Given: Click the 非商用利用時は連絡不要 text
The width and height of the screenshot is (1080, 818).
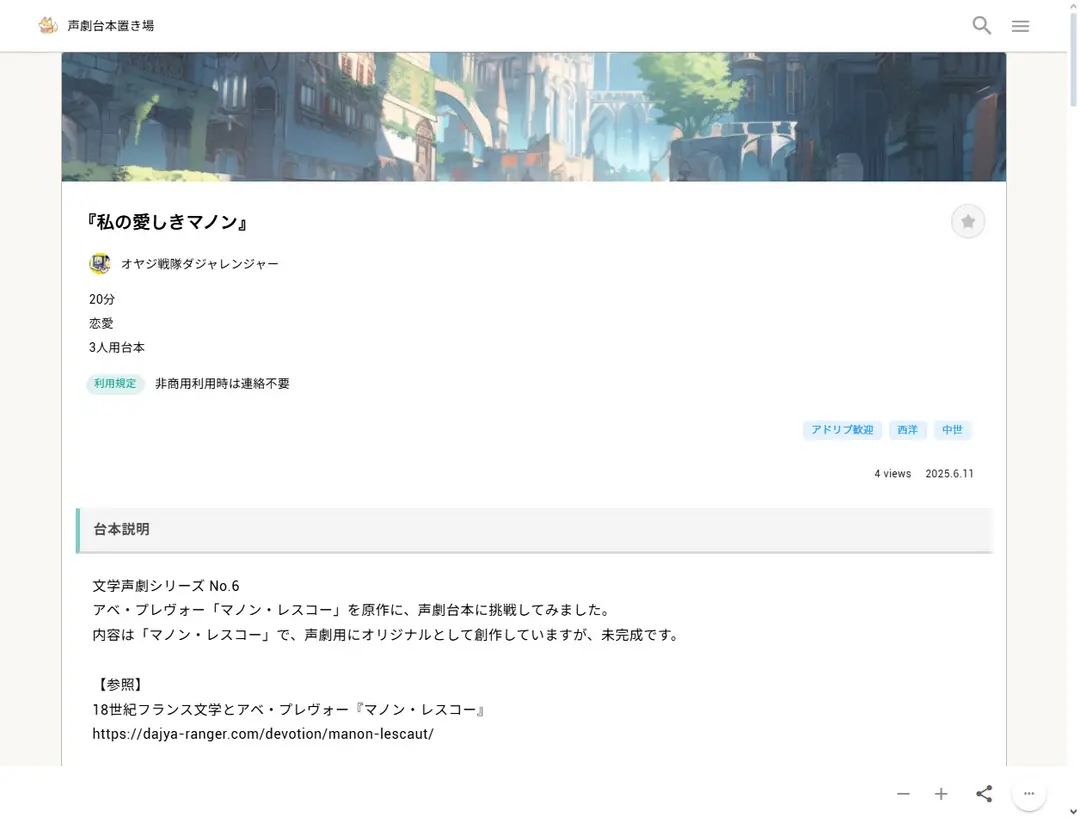Looking at the screenshot, I should 222,384.
